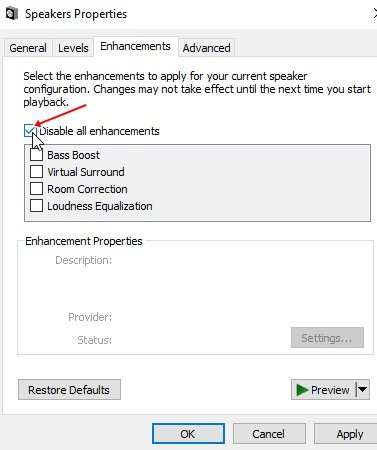Click the Enhancements tab
The height and width of the screenshot is (450, 377).
(x=135, y=46)
